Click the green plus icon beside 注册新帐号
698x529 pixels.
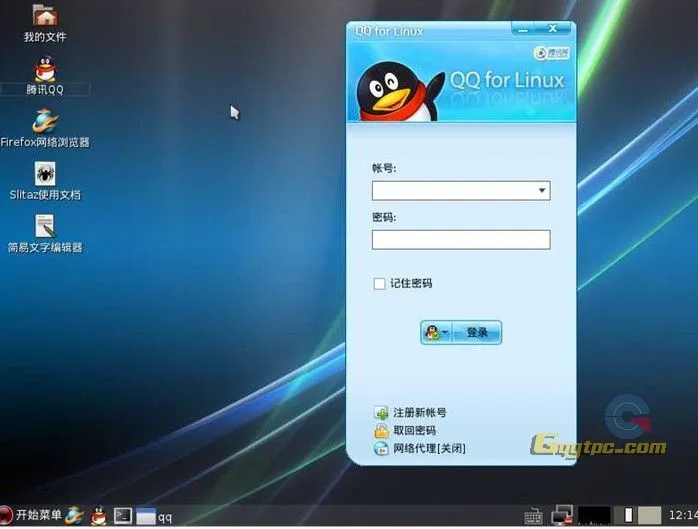tap(381, 413)
